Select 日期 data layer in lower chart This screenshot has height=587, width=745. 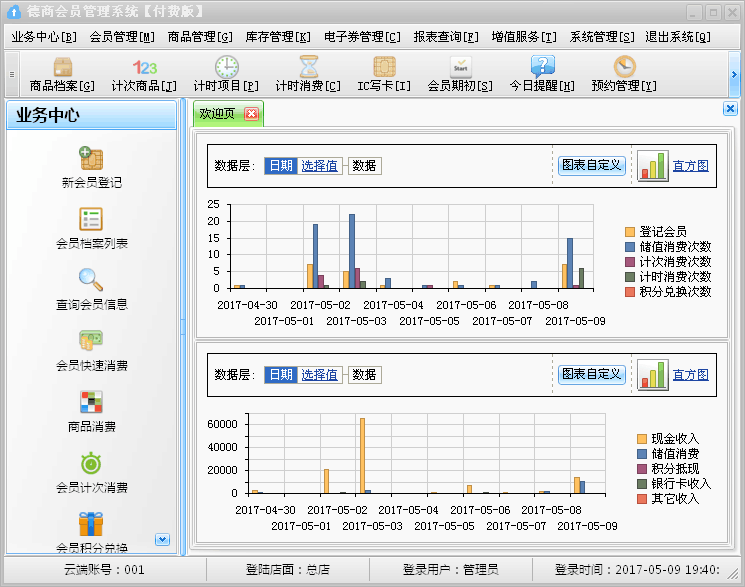click(281, 375)
